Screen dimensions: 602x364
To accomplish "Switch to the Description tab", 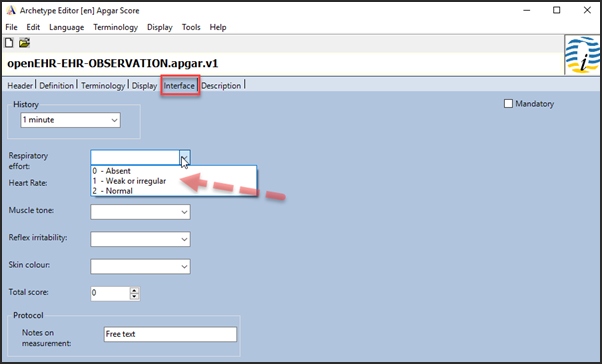I will [x=221, y=86].
